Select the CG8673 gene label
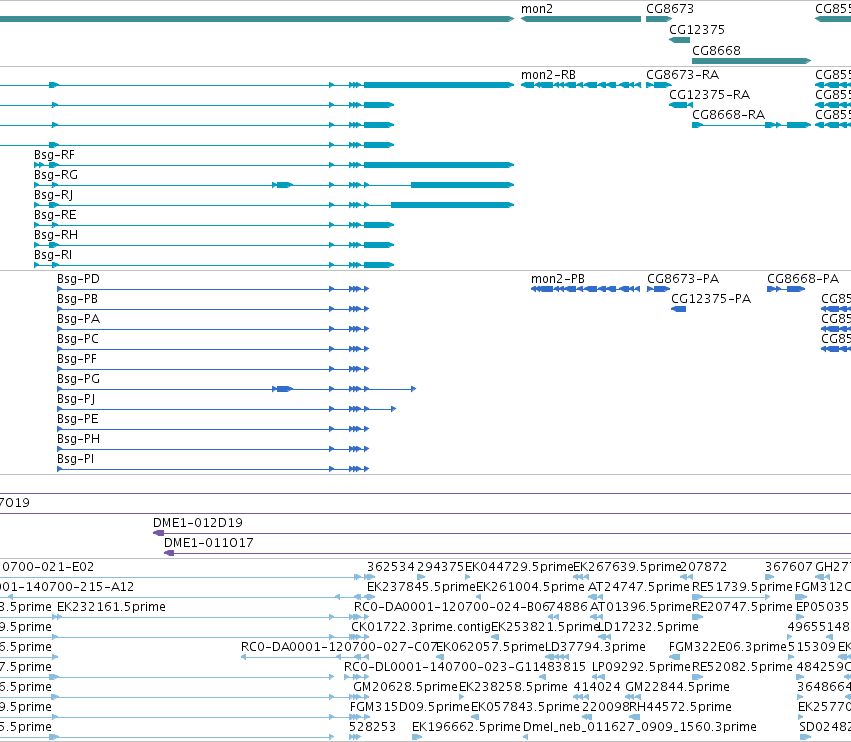 (669, 9)
